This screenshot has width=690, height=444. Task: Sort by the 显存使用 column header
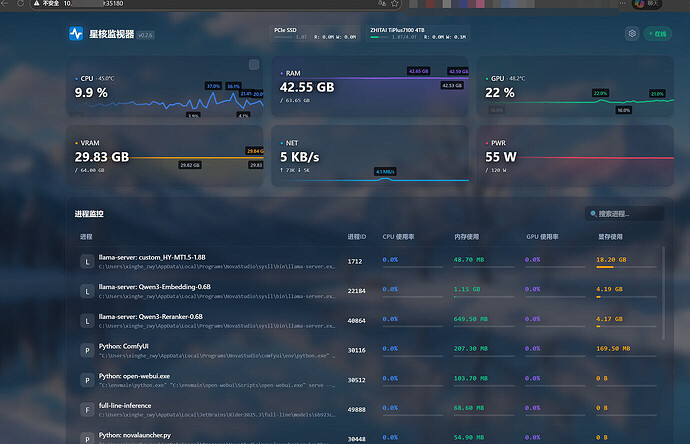pyautogui.click(x=610, y=237)
